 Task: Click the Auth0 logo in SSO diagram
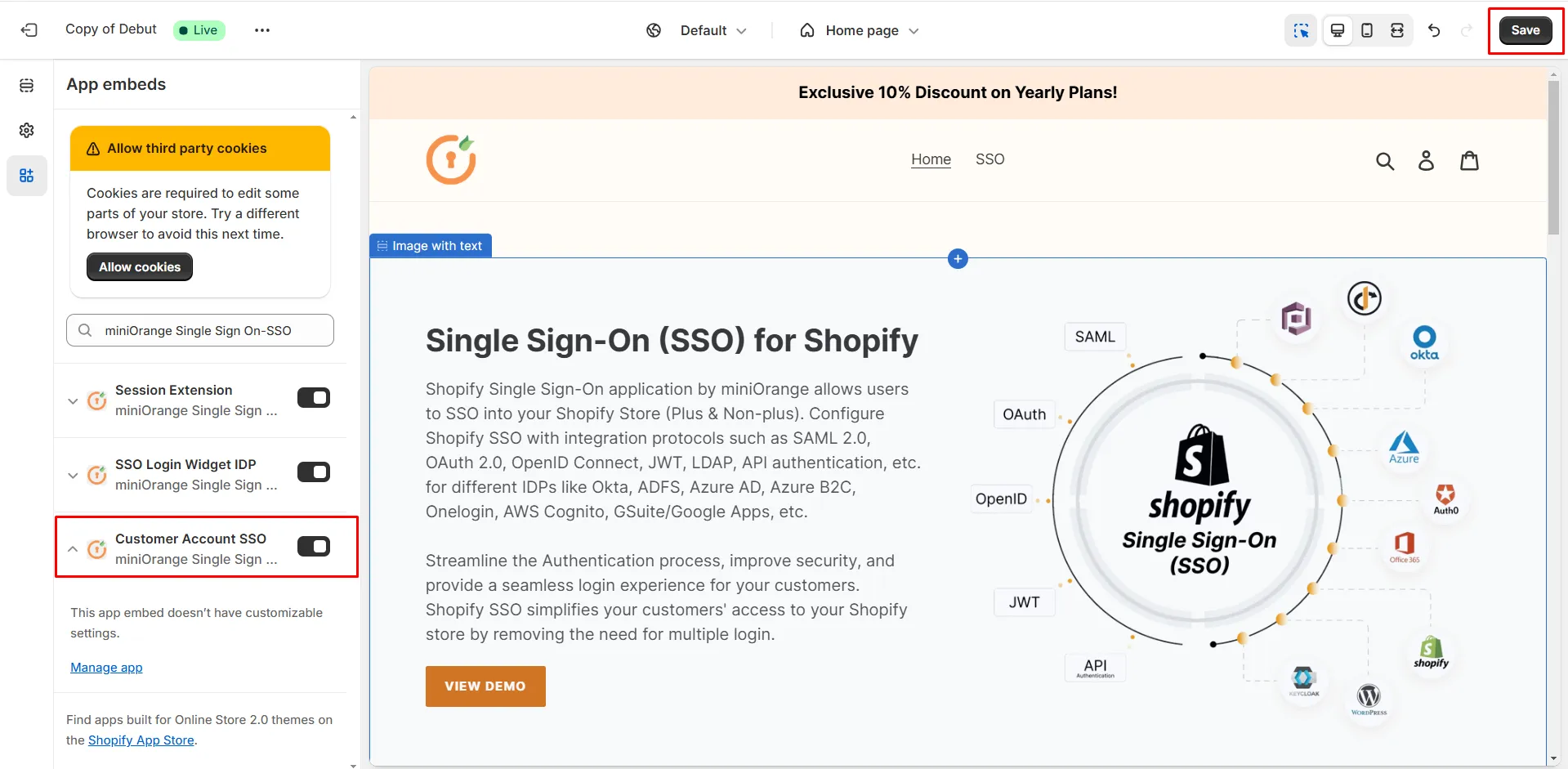(1445, 499)
